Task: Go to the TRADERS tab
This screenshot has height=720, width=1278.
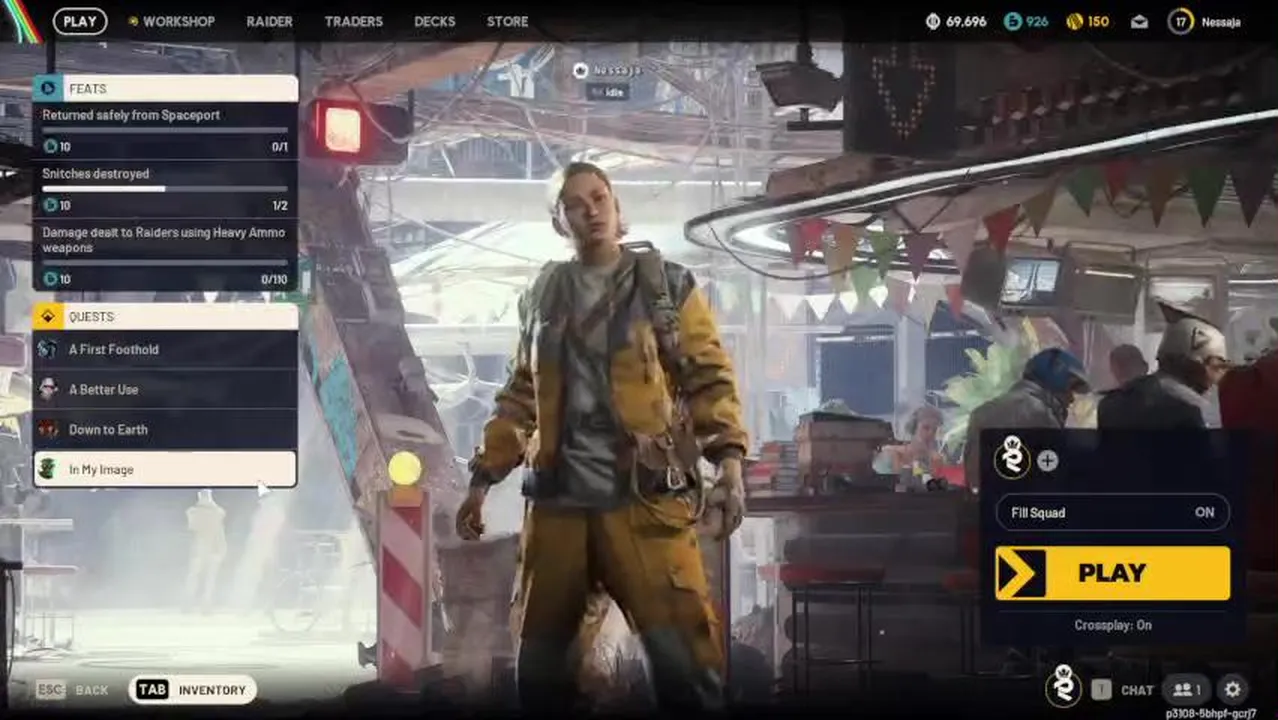Action: pyautogui.click(x=354, y=21)
